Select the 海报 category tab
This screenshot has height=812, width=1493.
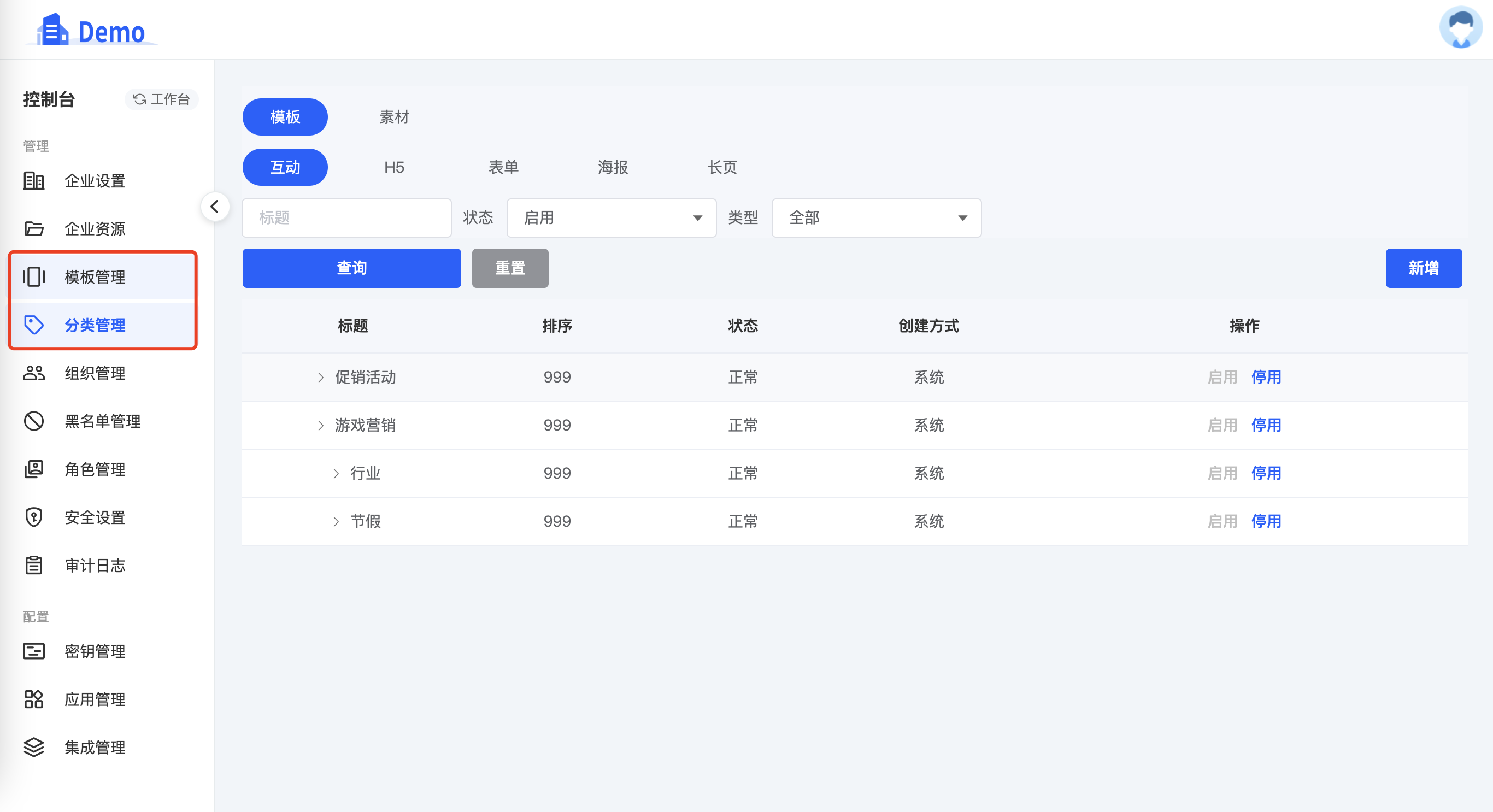(x=613, y=168)
